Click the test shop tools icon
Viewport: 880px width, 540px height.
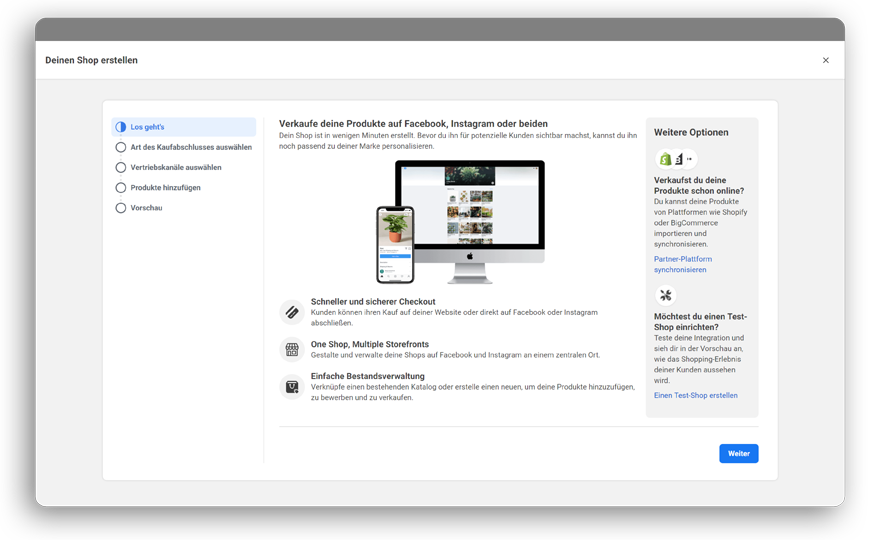(666, 295)
